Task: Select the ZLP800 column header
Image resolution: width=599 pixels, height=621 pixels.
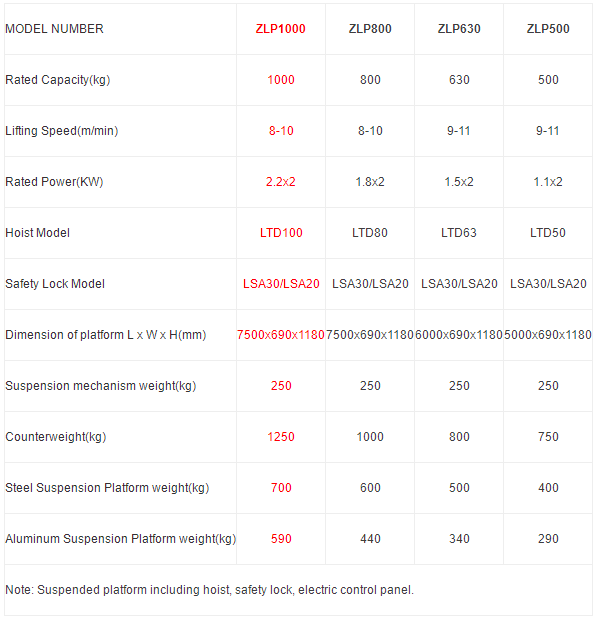Action: pos(370,29)
